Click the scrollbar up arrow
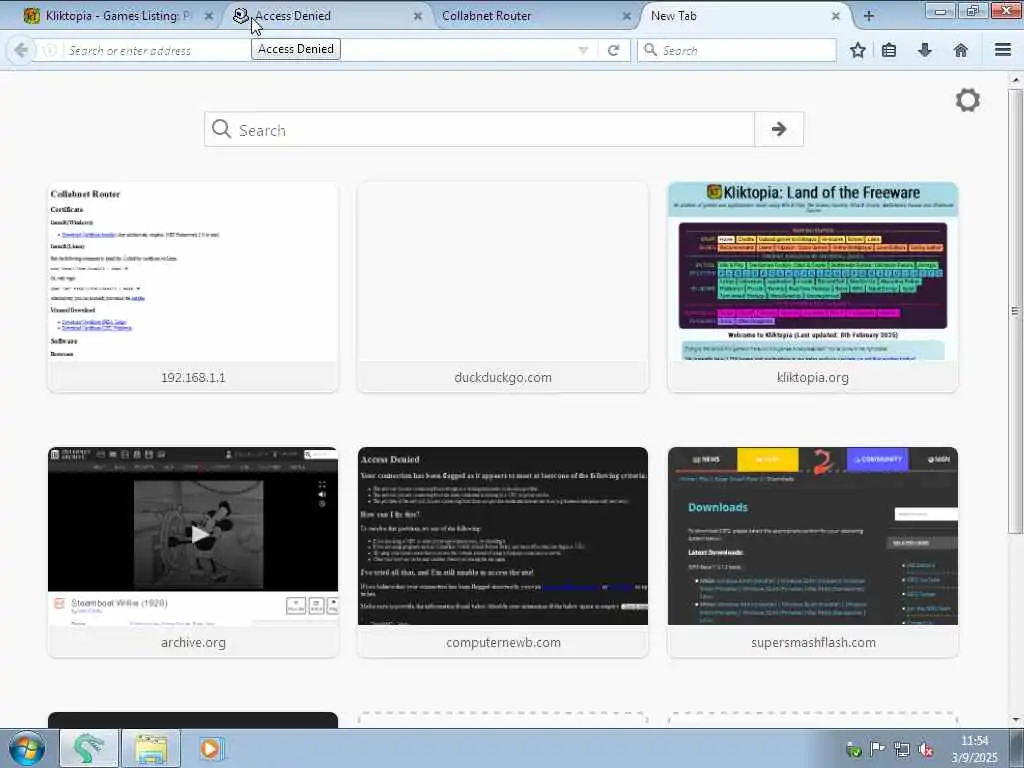Screen dimensions: 1024x768 pos(1015,80)
